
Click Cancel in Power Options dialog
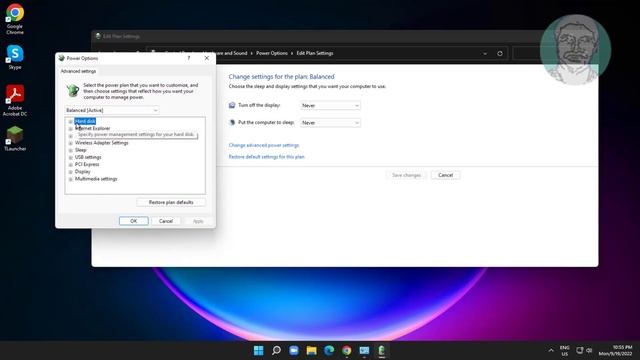coord(166,221)
